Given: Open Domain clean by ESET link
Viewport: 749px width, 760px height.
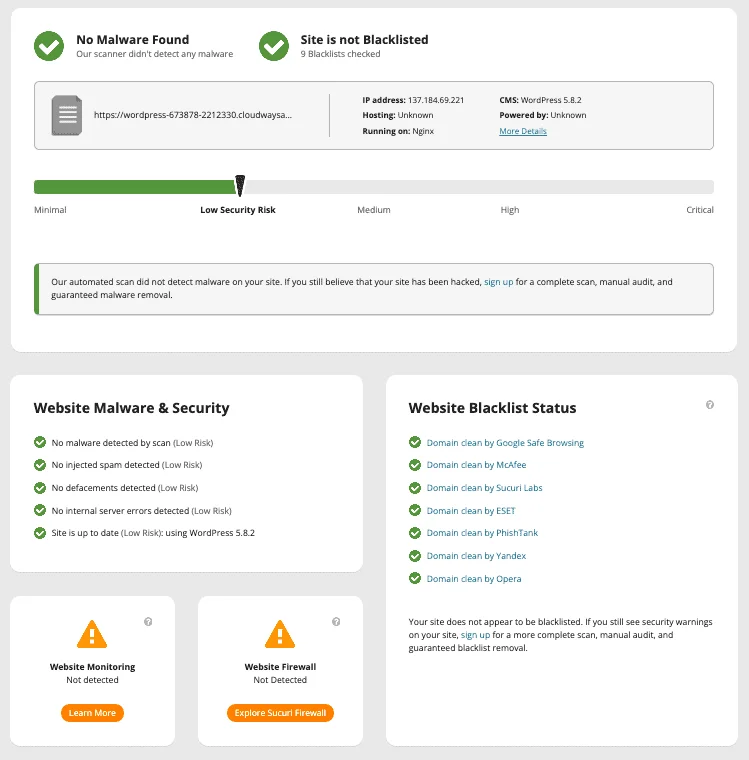Looking at the screenshot, I should point(471,511).
